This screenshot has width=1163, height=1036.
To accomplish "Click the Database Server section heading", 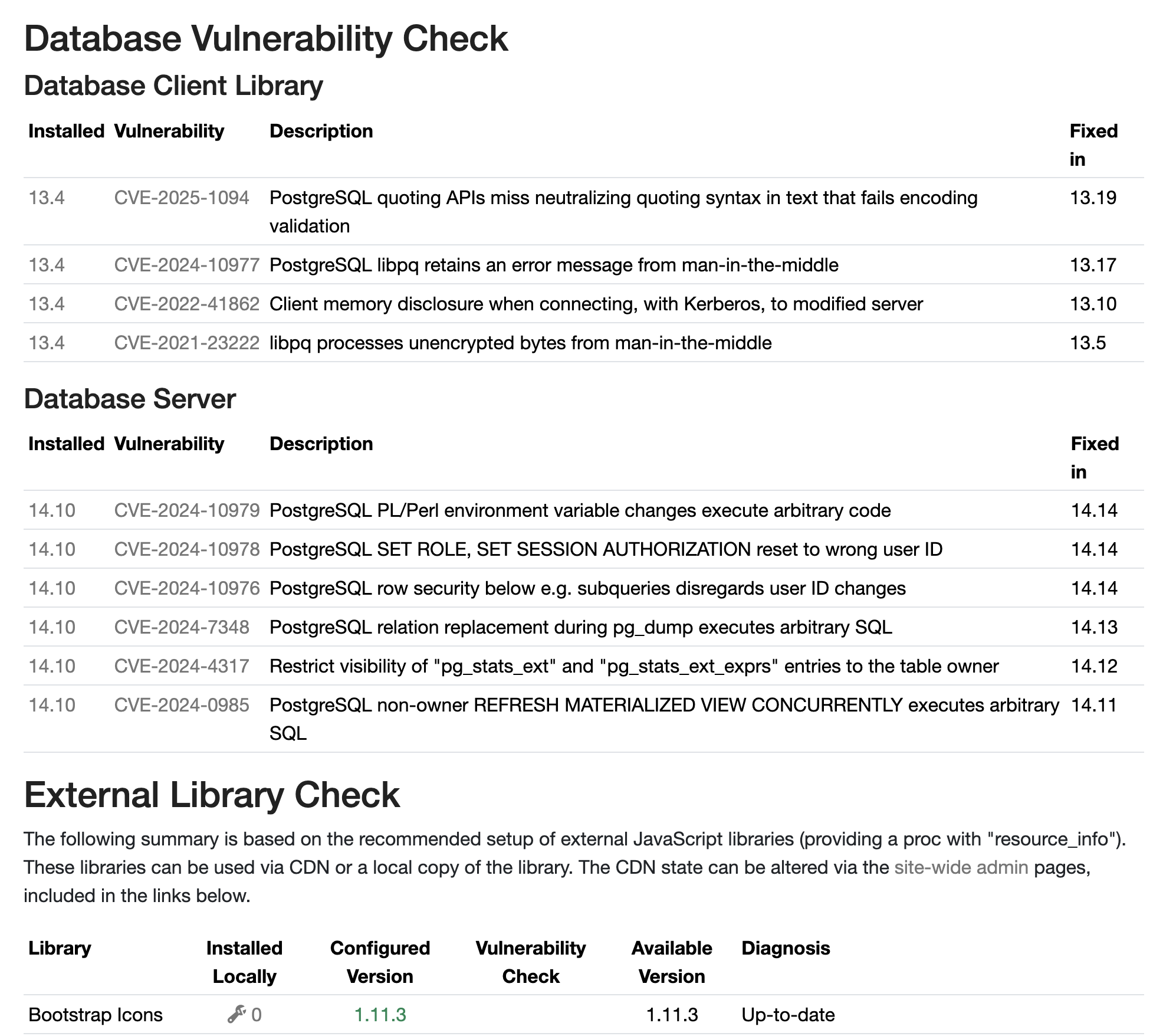I will (130, 399).
